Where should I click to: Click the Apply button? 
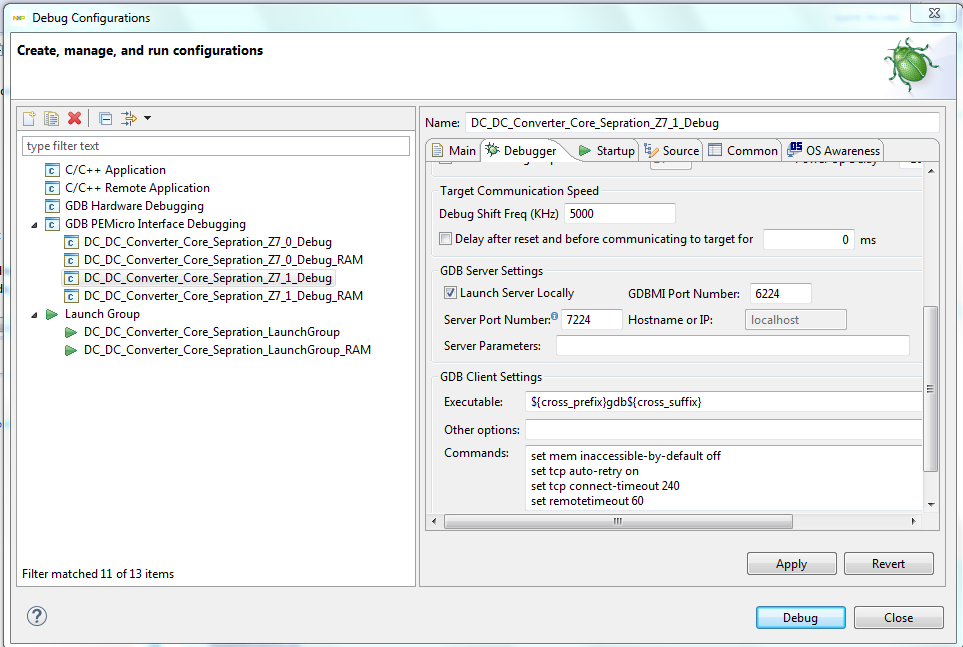791,563
